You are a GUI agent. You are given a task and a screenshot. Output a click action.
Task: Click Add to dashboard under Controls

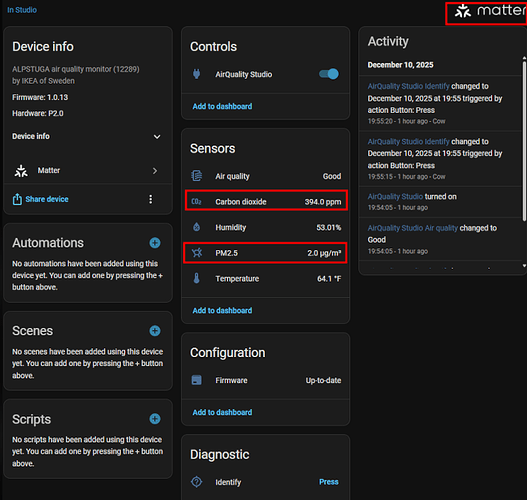click(222, 107)
